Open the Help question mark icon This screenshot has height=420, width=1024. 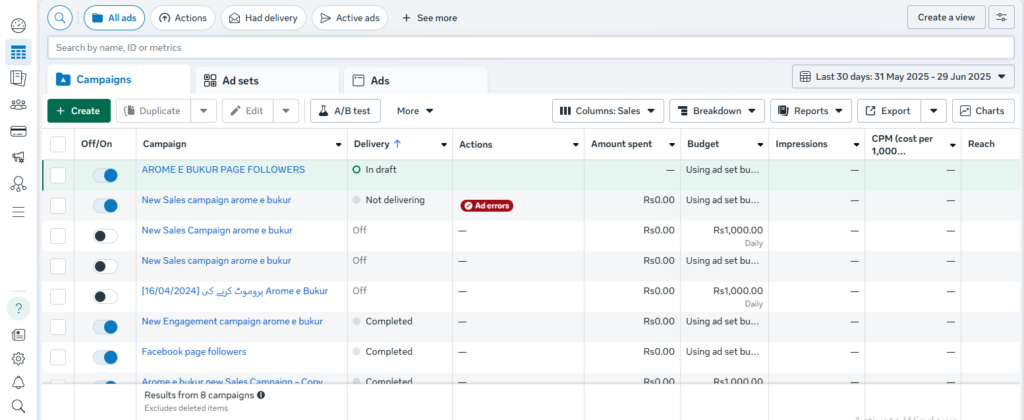(18, 308)
